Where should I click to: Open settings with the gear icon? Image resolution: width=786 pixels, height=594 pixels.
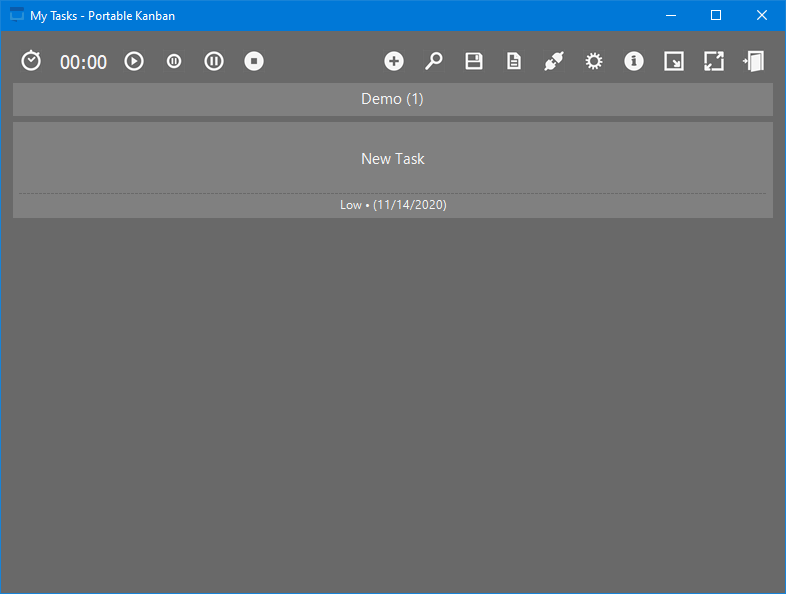pos(594,61)
